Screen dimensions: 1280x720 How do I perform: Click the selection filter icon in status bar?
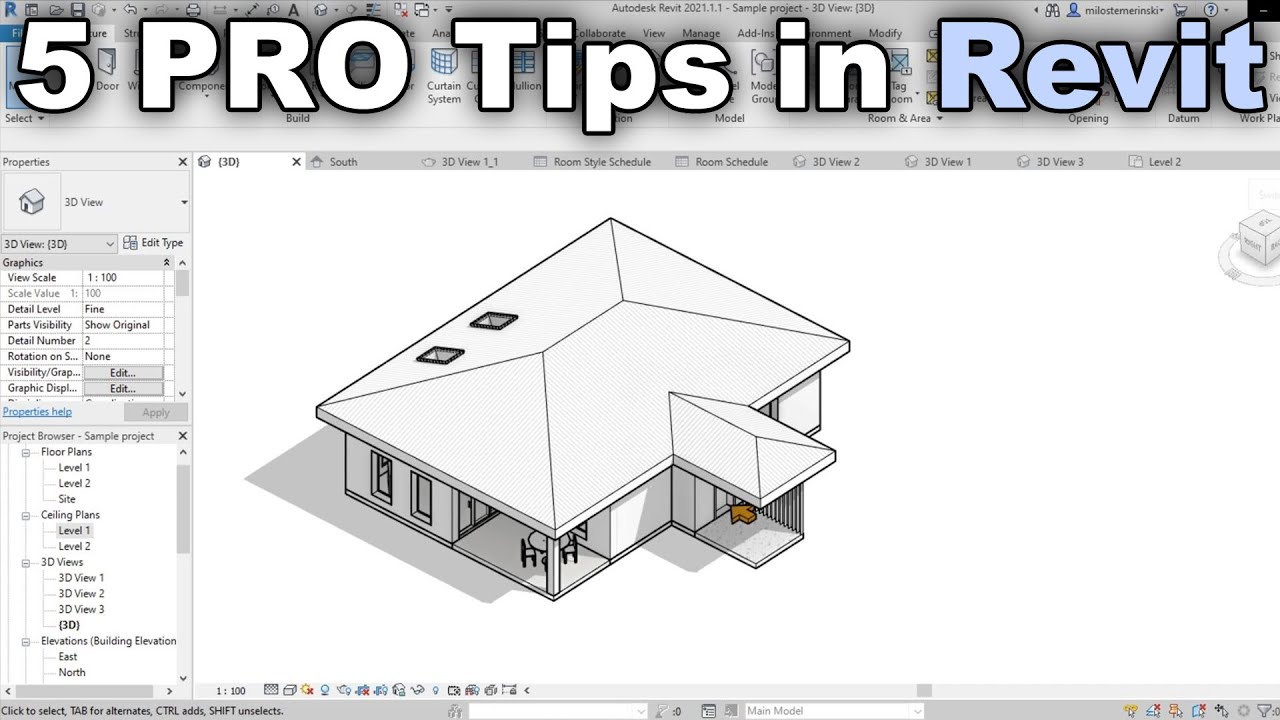[1264, 710]
